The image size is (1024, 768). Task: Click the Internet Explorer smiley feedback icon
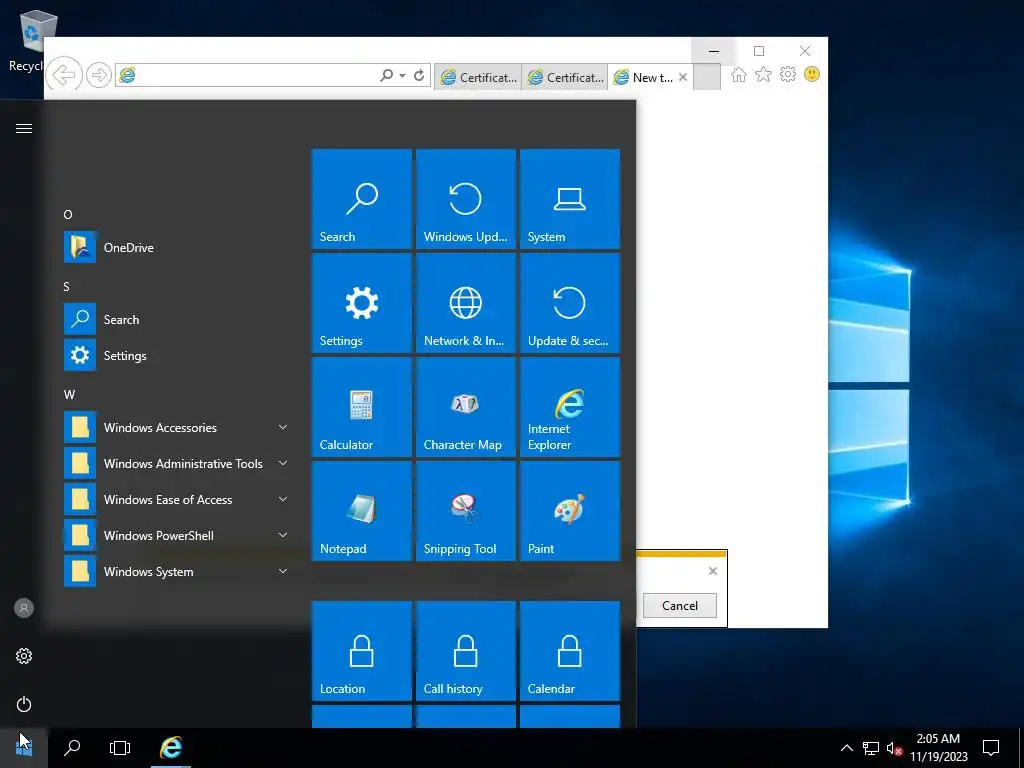point(812,74)
